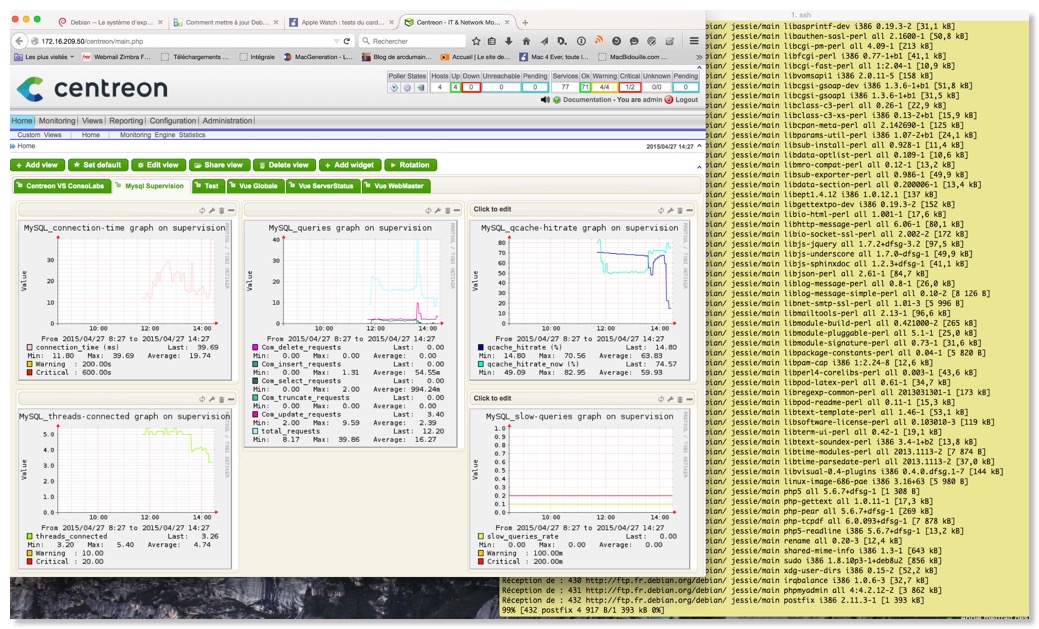Open the Firefox hamburger menu
This screenshot has height=629, width=1039.
tap(694, 41)
